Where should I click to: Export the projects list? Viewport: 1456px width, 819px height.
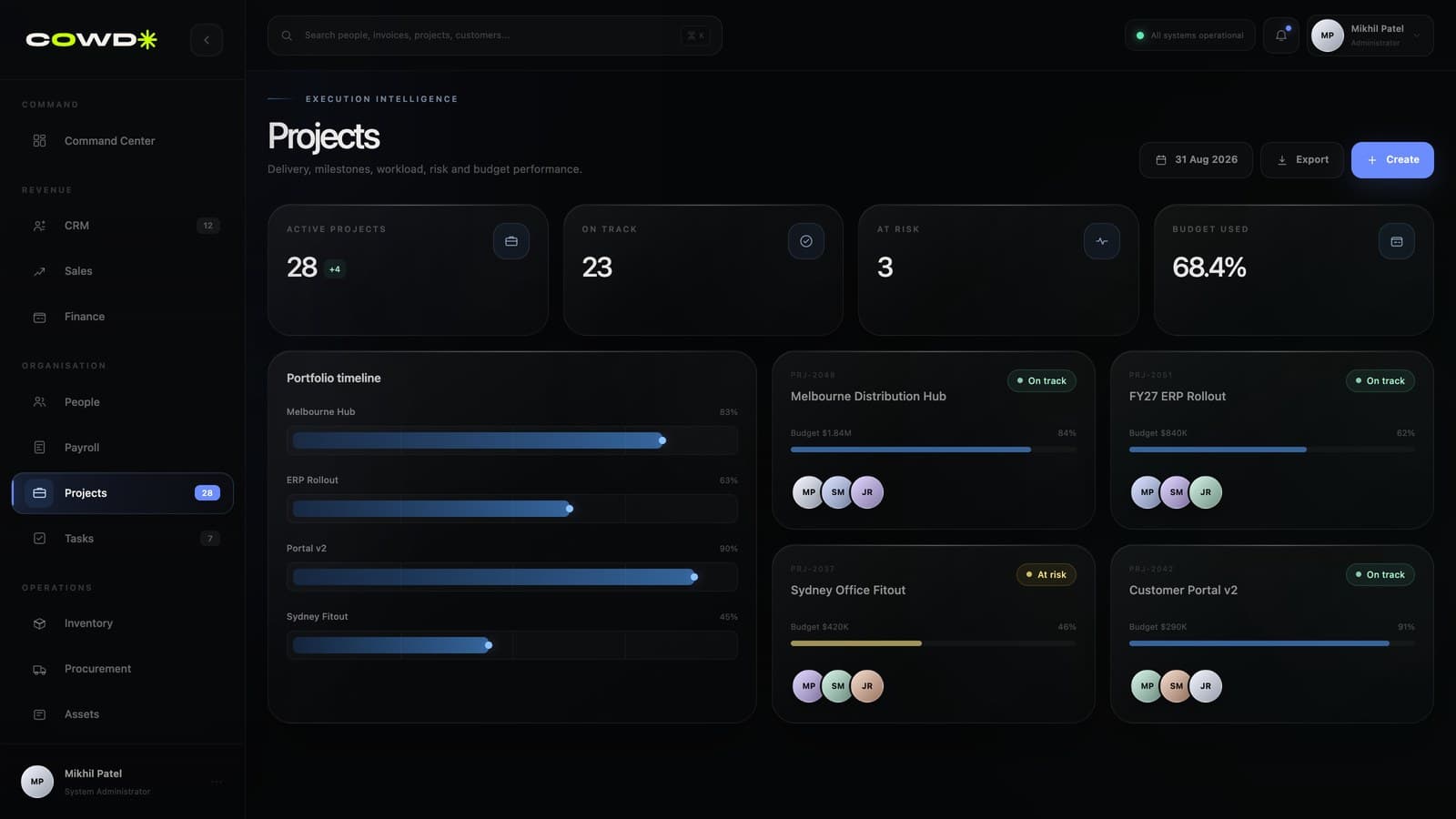pos(1302,160)
